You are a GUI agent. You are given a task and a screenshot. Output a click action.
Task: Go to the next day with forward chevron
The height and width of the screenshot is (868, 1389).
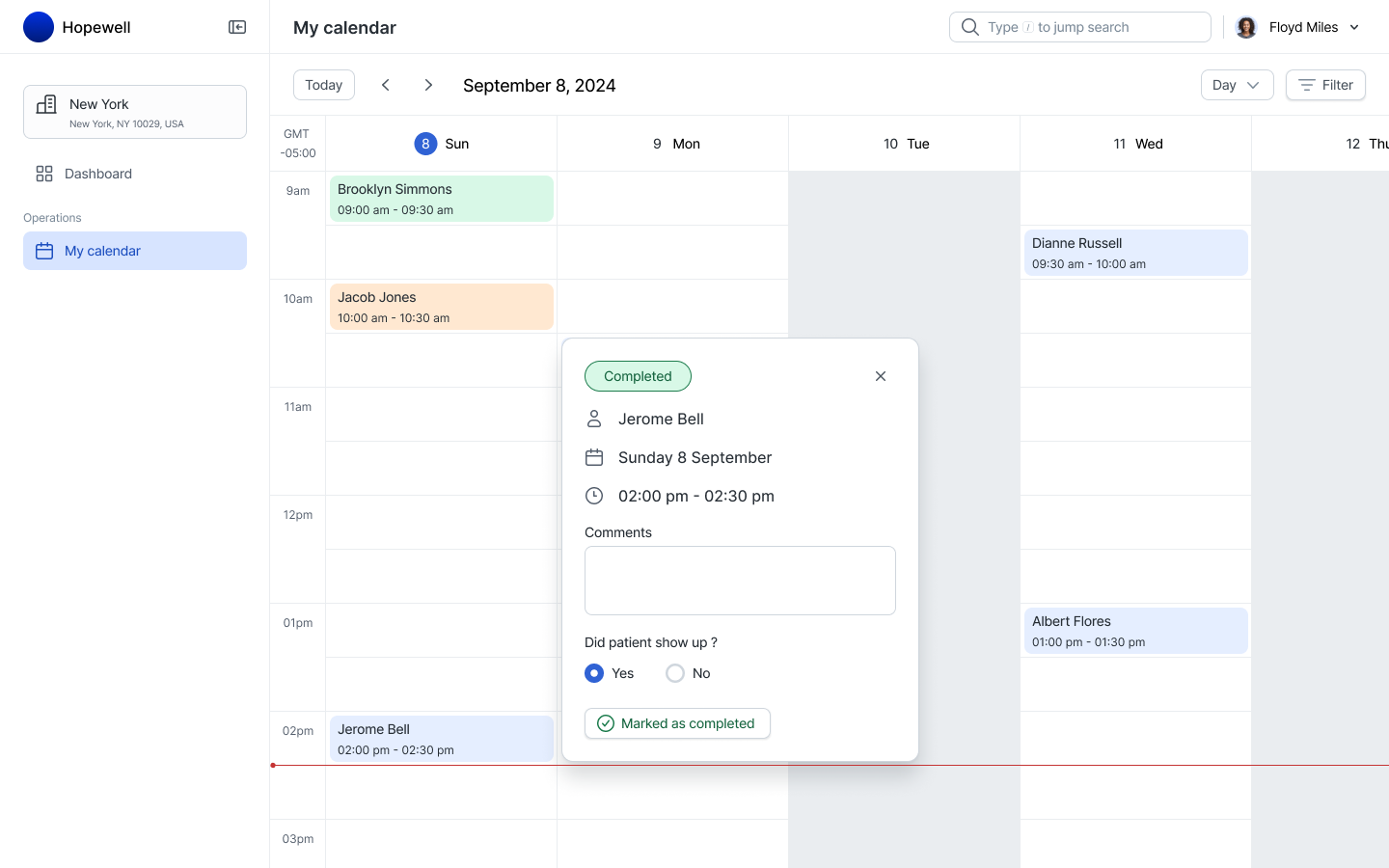[x=428, y=85]
